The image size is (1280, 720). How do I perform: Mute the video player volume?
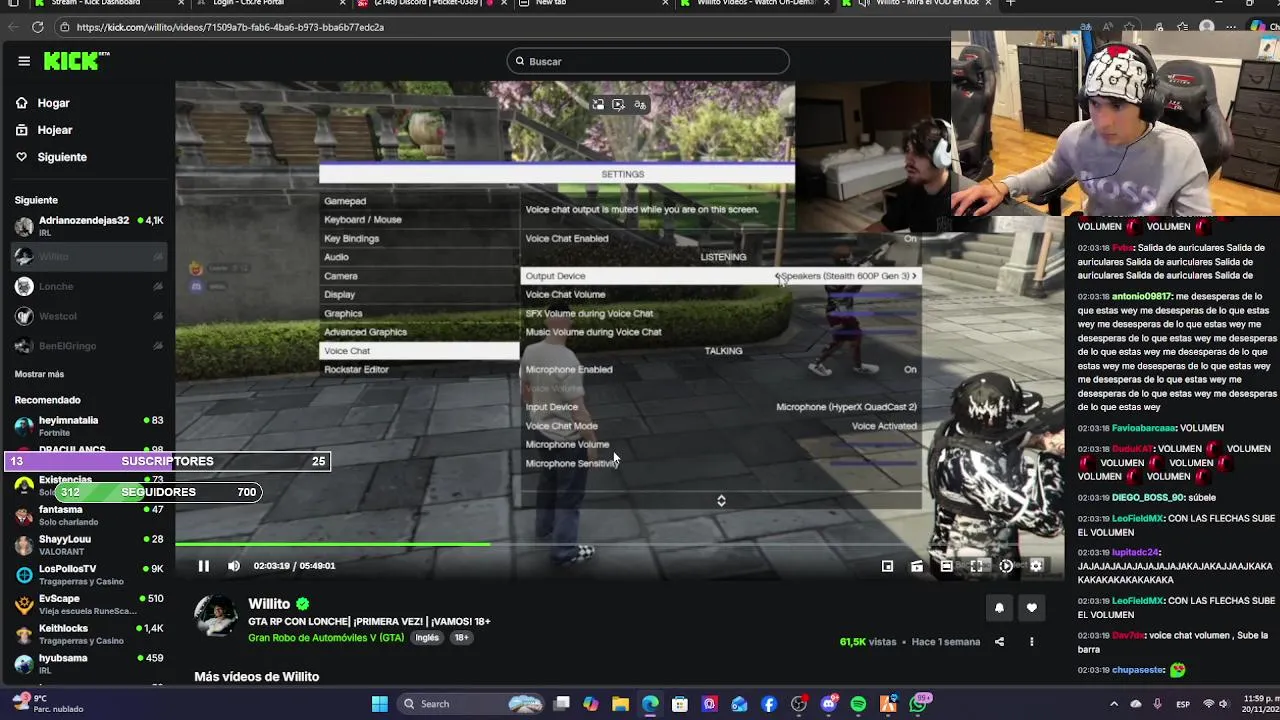(233, 566)
